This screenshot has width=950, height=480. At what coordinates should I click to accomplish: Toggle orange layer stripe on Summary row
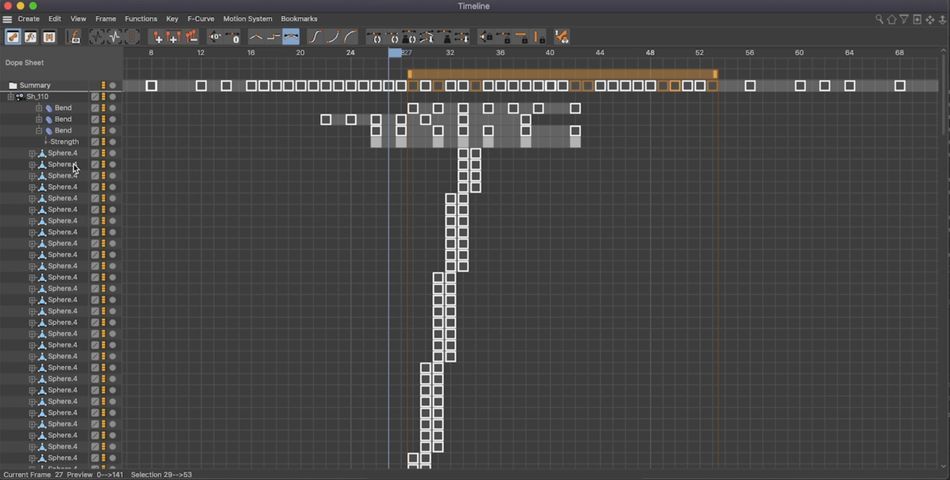[x=104, y=85]
